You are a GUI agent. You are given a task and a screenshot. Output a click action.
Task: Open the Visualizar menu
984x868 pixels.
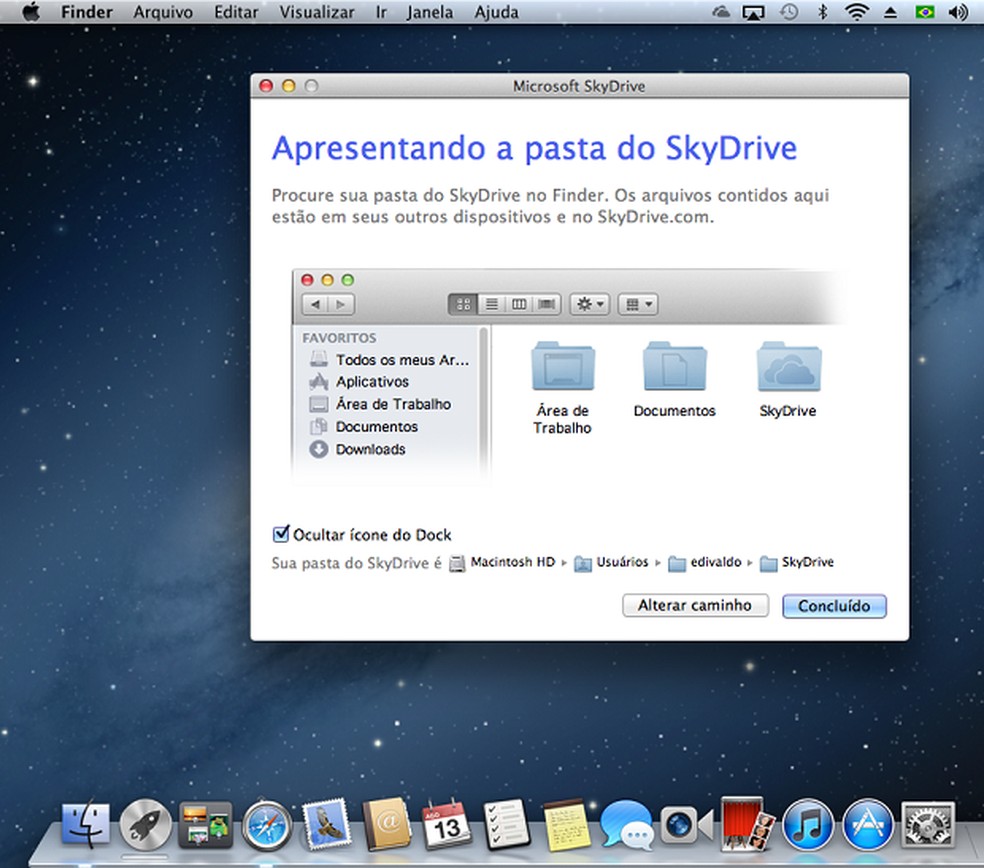point(316,13)
